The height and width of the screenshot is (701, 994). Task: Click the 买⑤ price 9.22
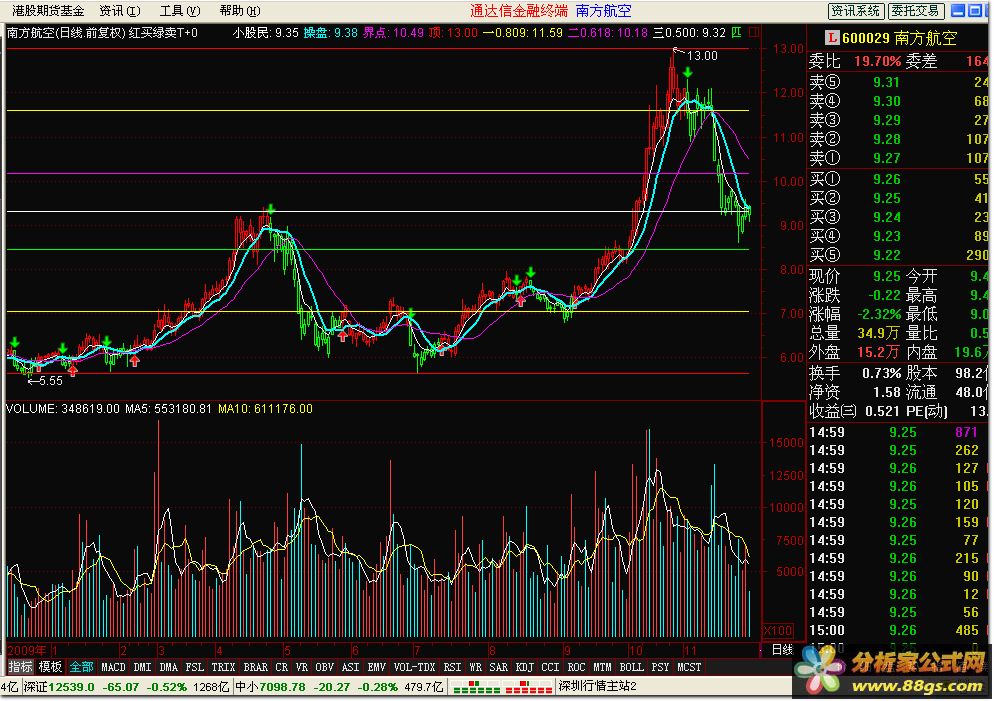coord(886,255)
